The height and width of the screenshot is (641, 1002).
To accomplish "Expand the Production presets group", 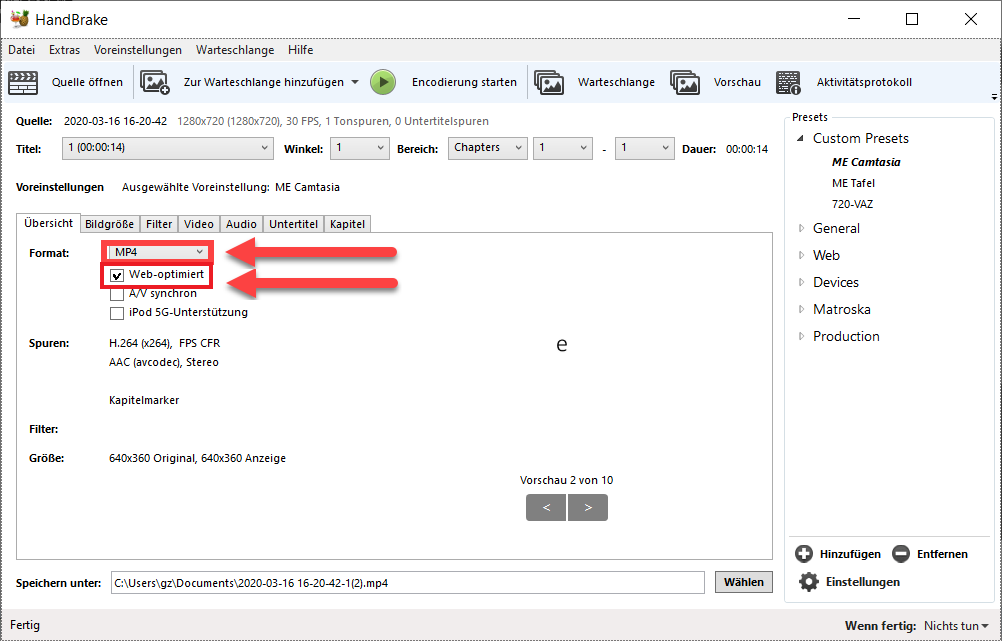I will point(801,336).
